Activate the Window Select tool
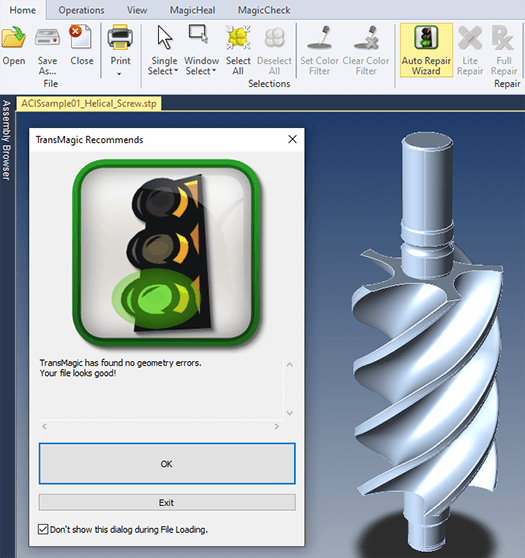This screenshot has height=558, width=525. pyautogui.click(x=199, y=35)
